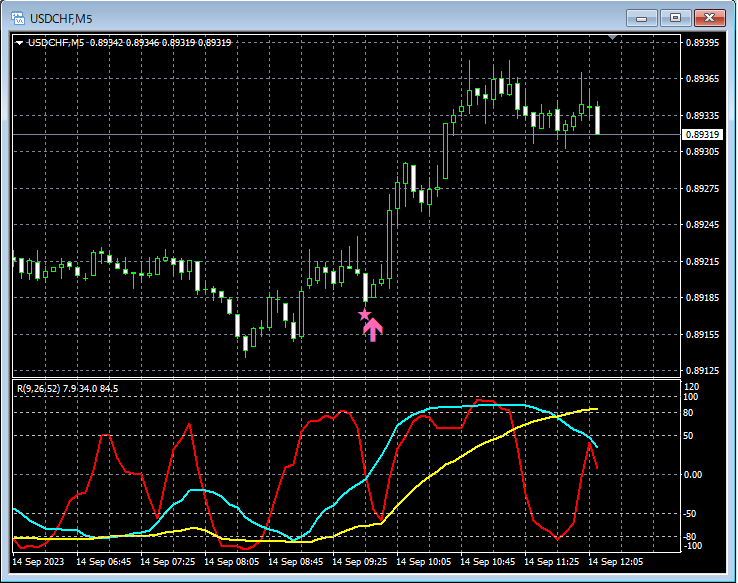Click the 14 Sep 07:25 time label
This screenshot has width=738, height=583.
click(x=168, y=562)
